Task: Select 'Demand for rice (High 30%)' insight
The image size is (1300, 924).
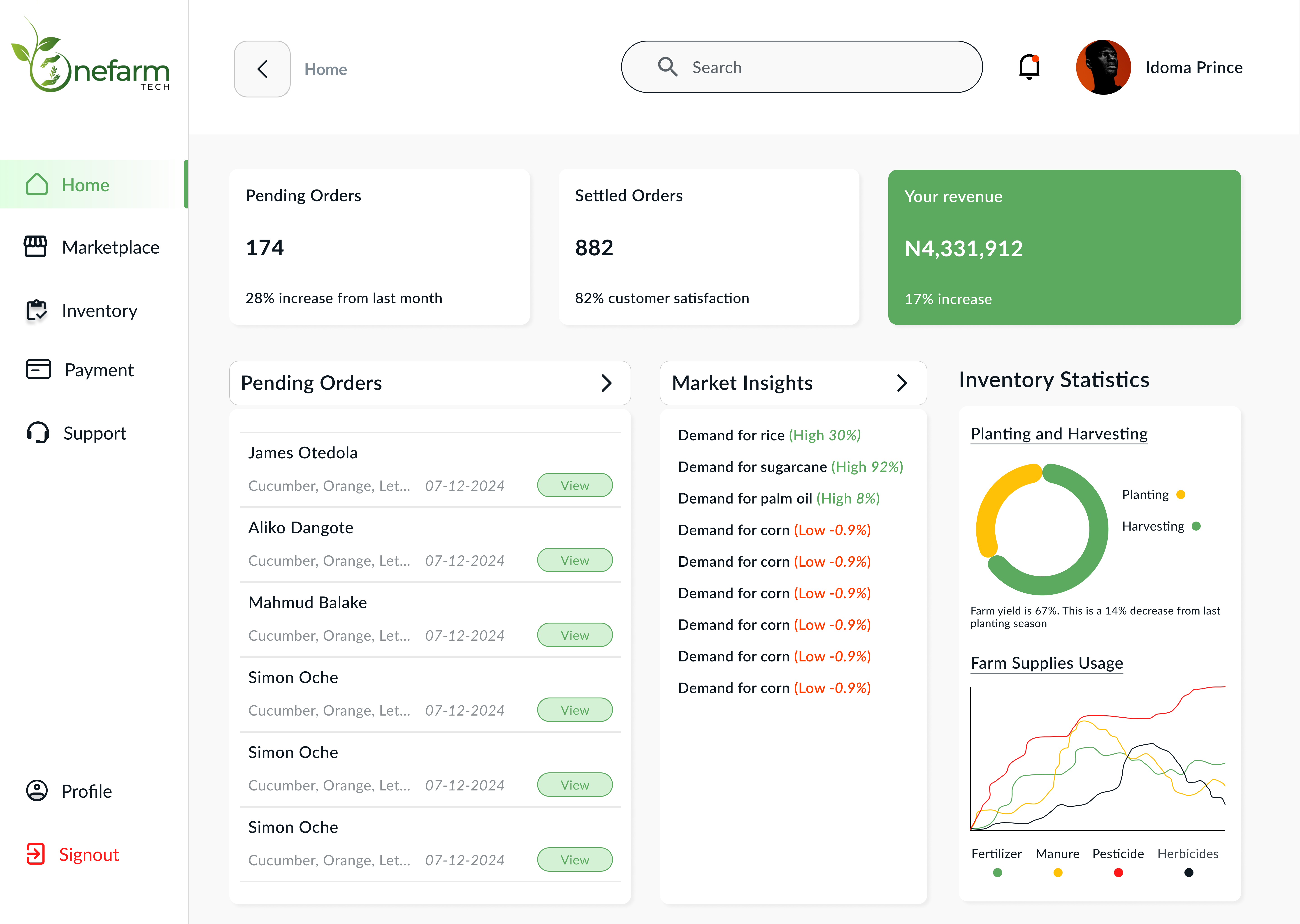Action: click(x=770, y=435)
